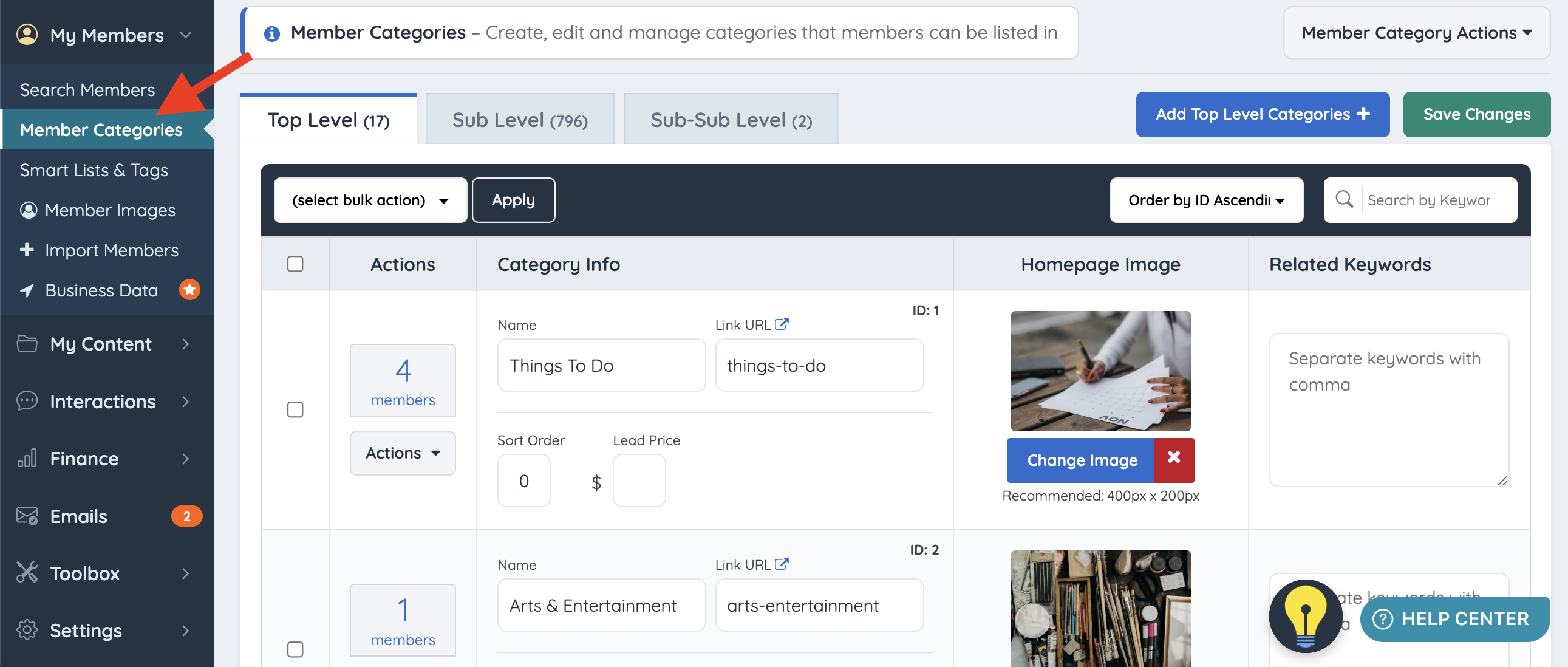This screenshot has width=1568, height=667.
Task: Open external link icon for Things To Do URL
Action: pyautogui.click(x=782, y=324)
